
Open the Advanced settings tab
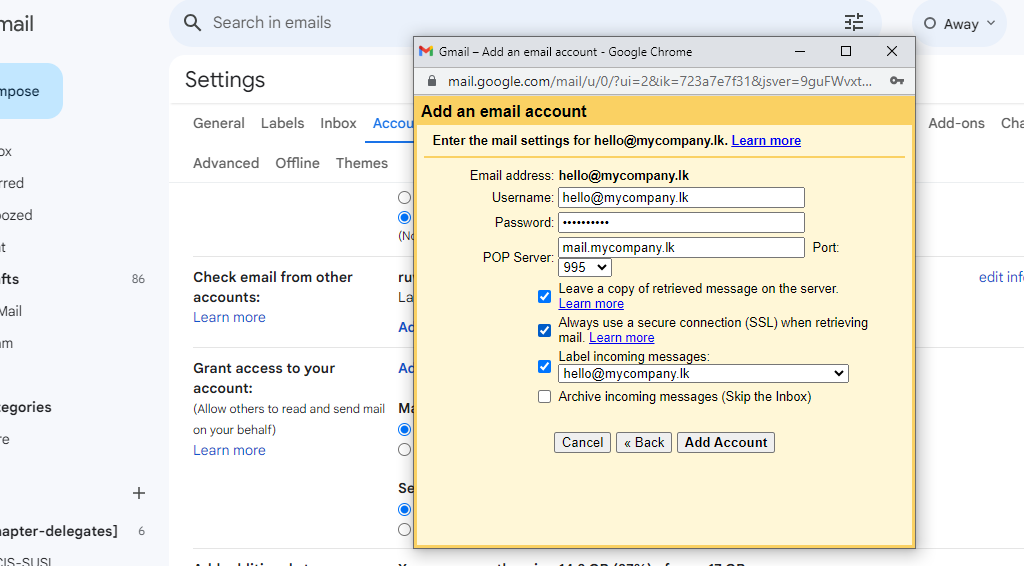click(x=226, y=163)
